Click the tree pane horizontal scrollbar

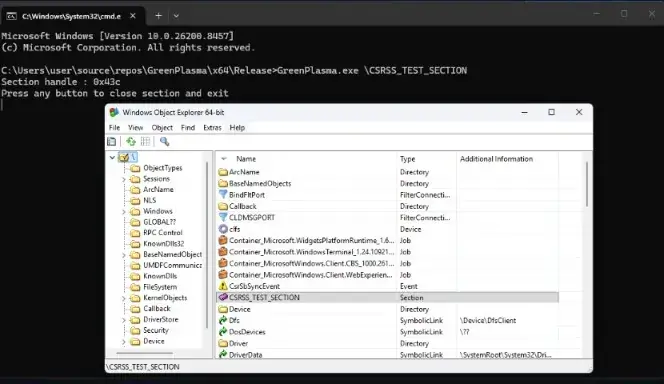(145, 353)
